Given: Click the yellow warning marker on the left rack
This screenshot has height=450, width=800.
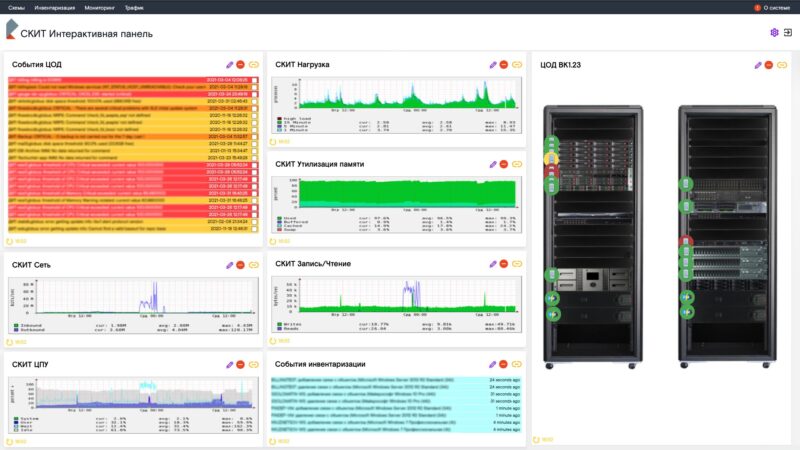Looking at the screenshot, I should [550, 158].
